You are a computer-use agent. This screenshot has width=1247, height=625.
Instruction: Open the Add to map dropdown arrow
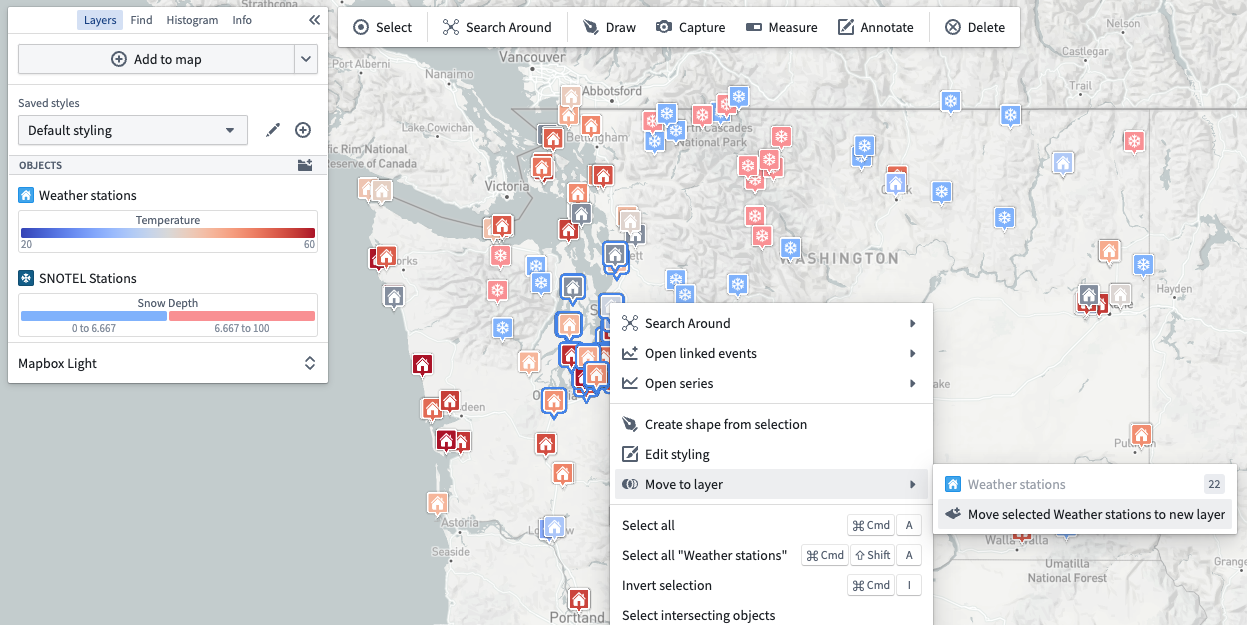click(306, 59)
